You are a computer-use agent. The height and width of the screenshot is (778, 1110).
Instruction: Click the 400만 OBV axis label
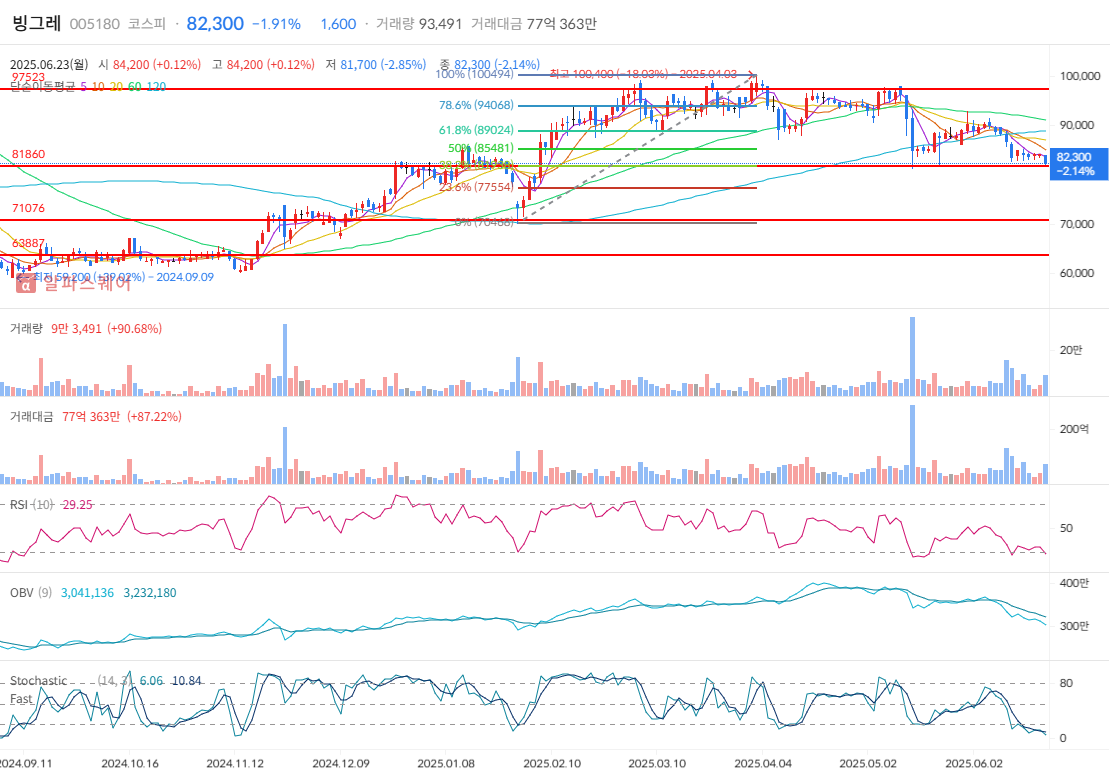pyautogui.click(x=1074, y=583)
